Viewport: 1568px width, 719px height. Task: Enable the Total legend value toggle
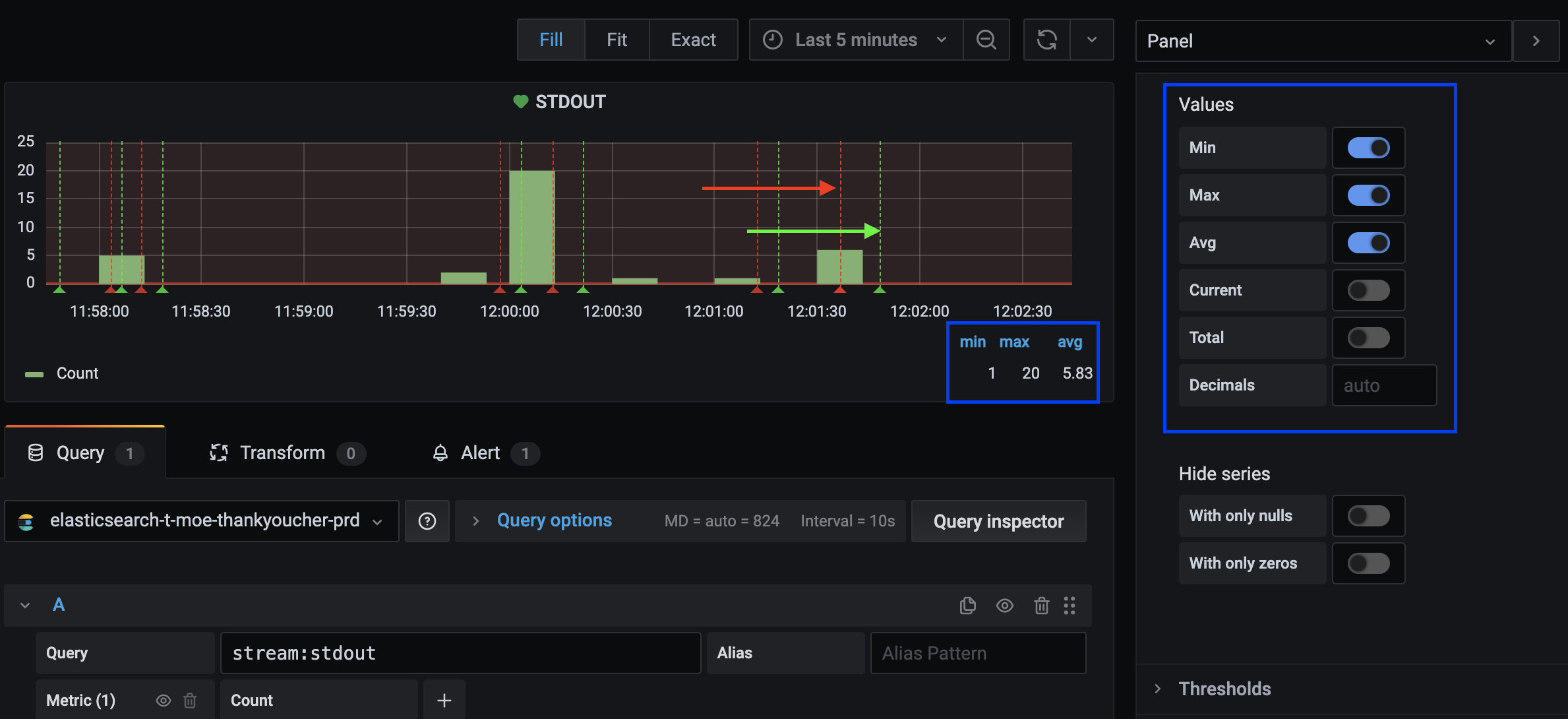[x=1369, y=338]
